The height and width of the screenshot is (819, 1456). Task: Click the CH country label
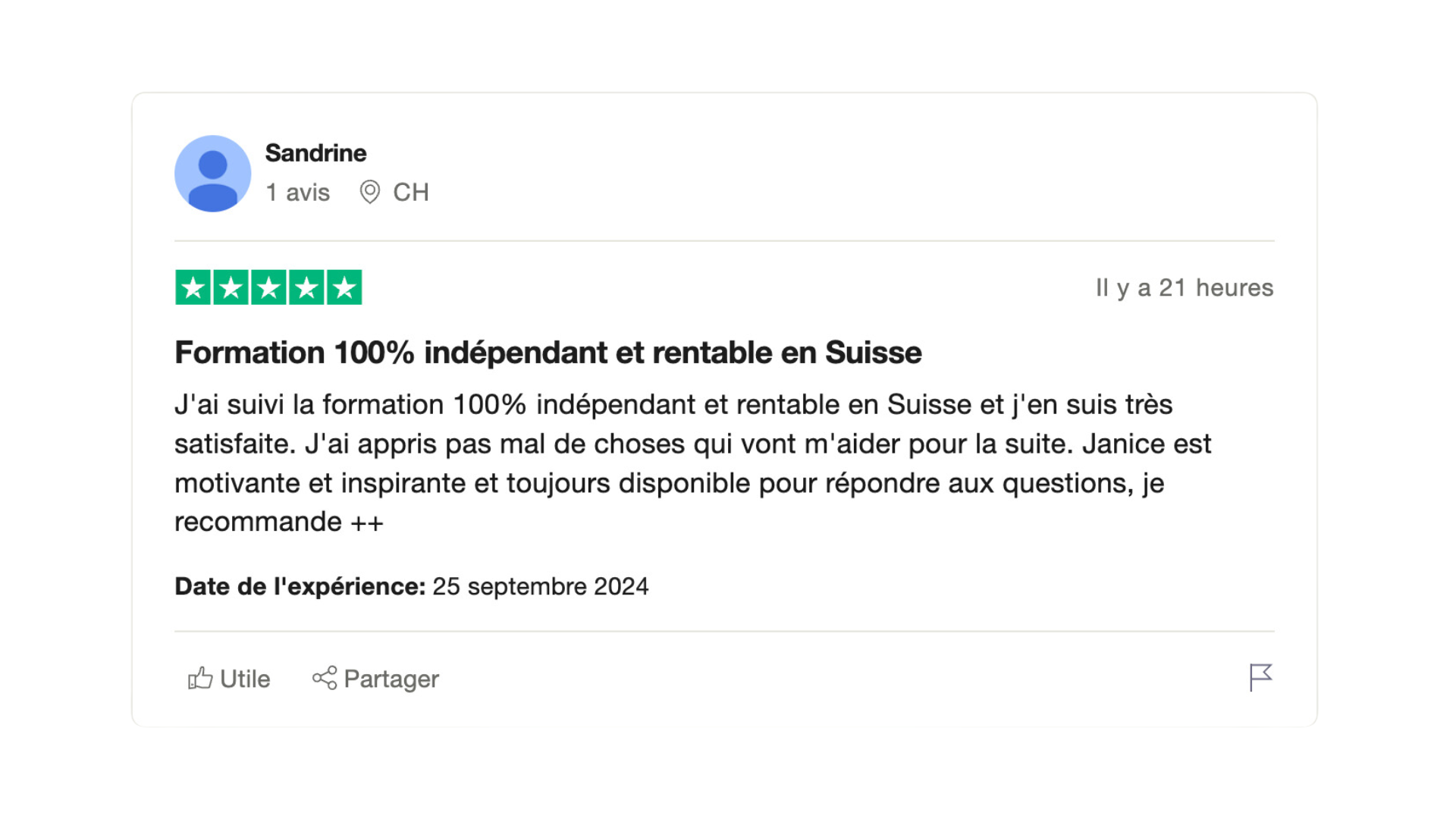[x=411, y=193]
